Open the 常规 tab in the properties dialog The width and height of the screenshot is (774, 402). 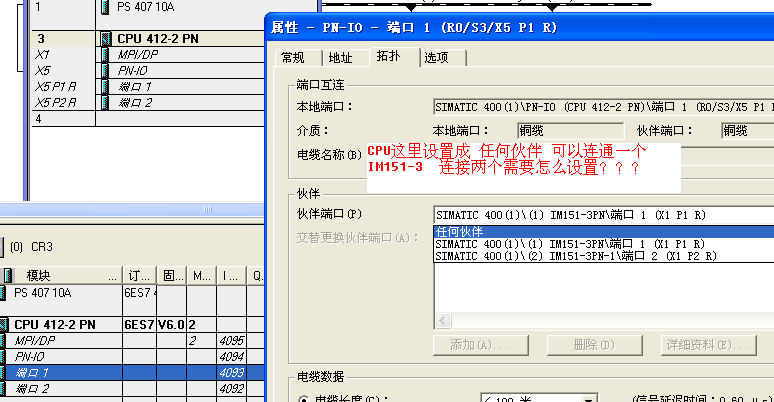click(x=293, y=58)
